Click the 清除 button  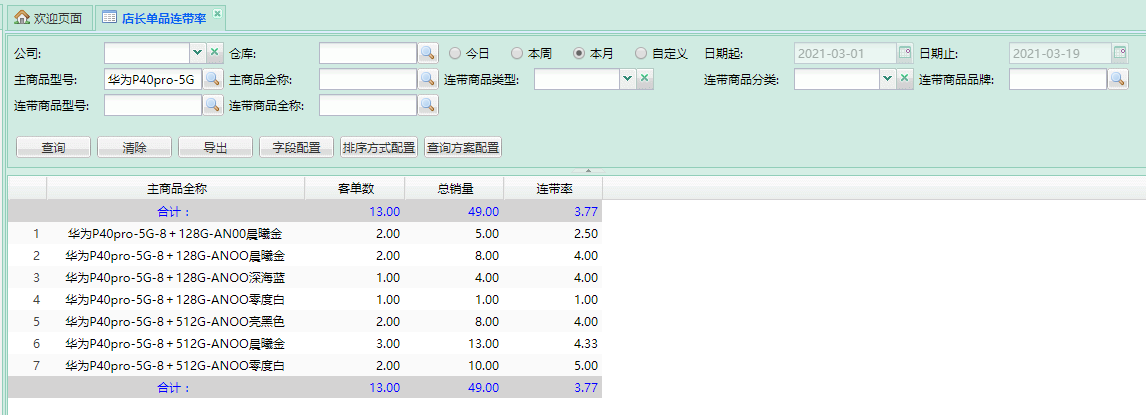coord(134,147)
